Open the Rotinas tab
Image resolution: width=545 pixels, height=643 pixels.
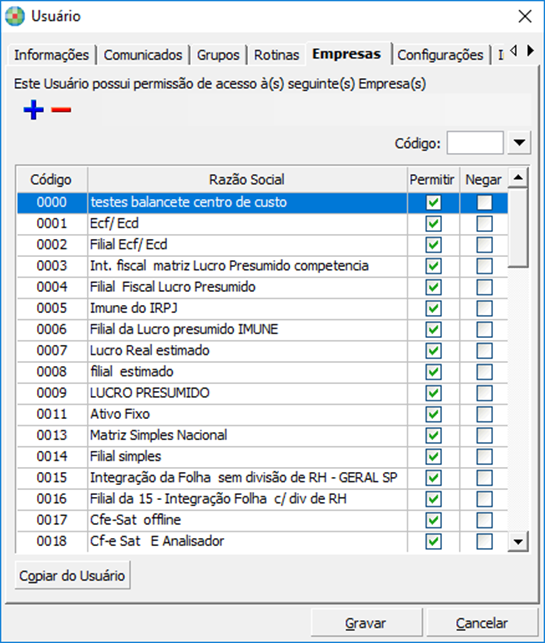tap(276, 55)
